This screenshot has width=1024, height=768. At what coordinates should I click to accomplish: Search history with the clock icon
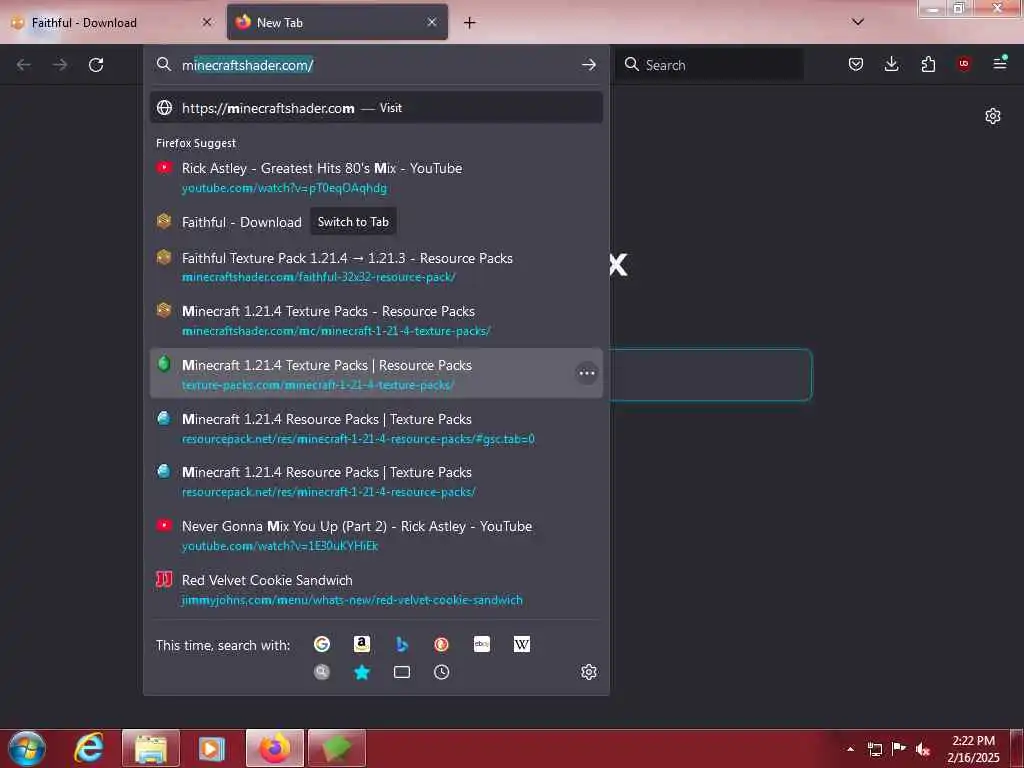(441, 672)
